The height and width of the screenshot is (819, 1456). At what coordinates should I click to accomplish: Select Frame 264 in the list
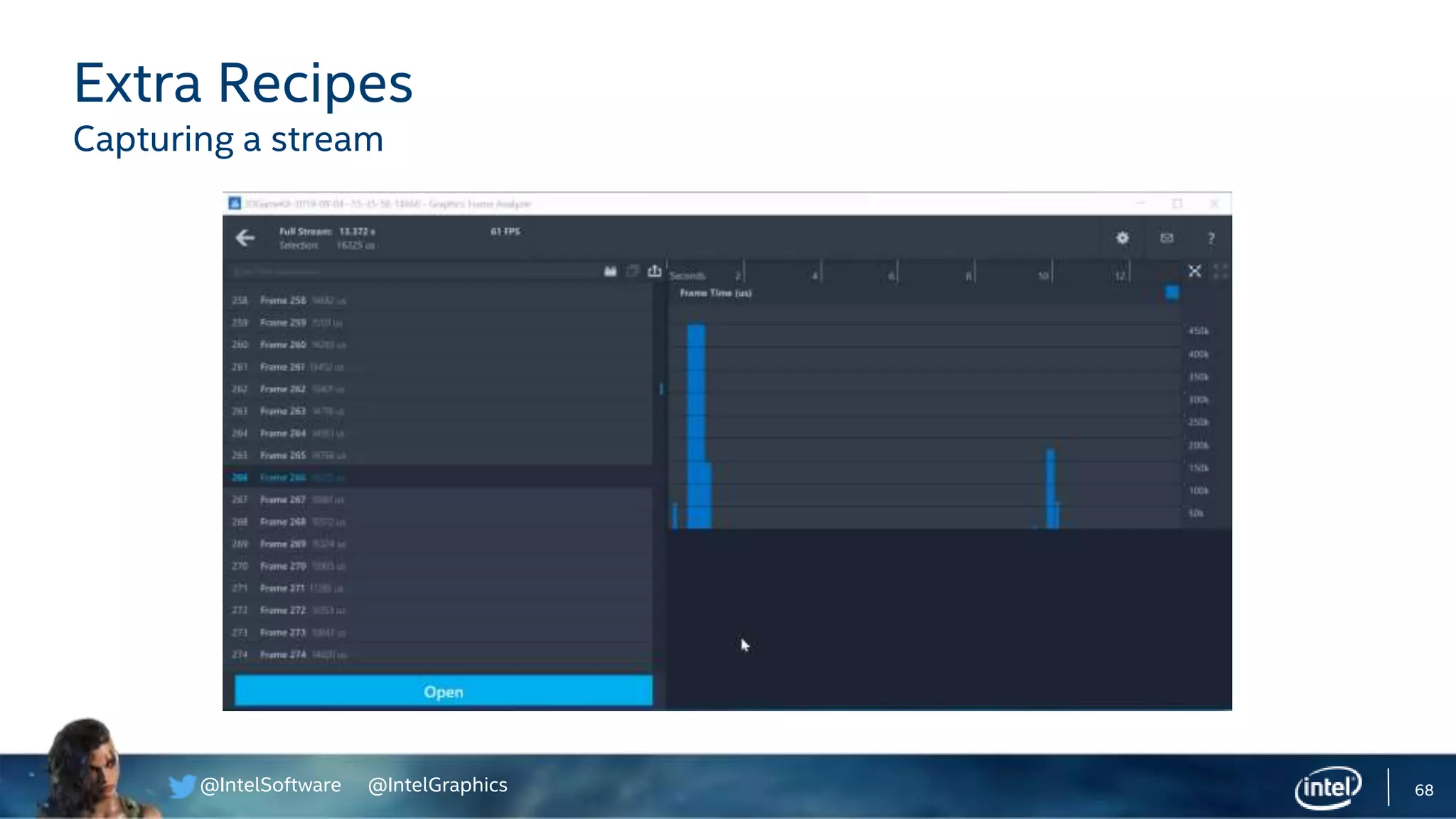[438, 433]
